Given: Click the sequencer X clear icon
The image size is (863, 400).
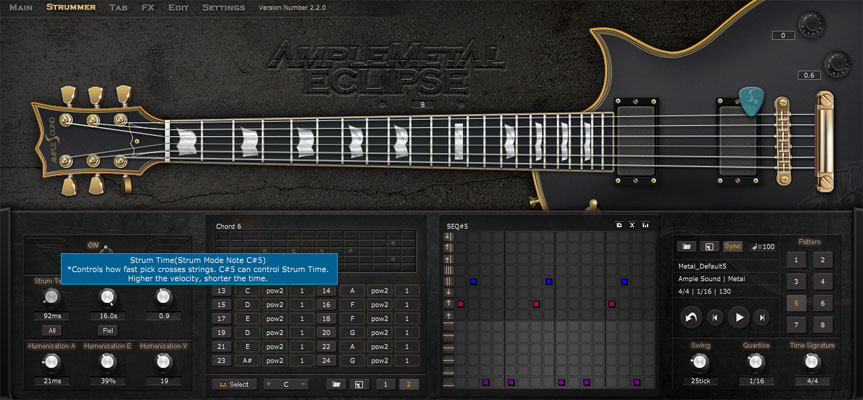Looking at the screenshot, I should pos(632,225).
